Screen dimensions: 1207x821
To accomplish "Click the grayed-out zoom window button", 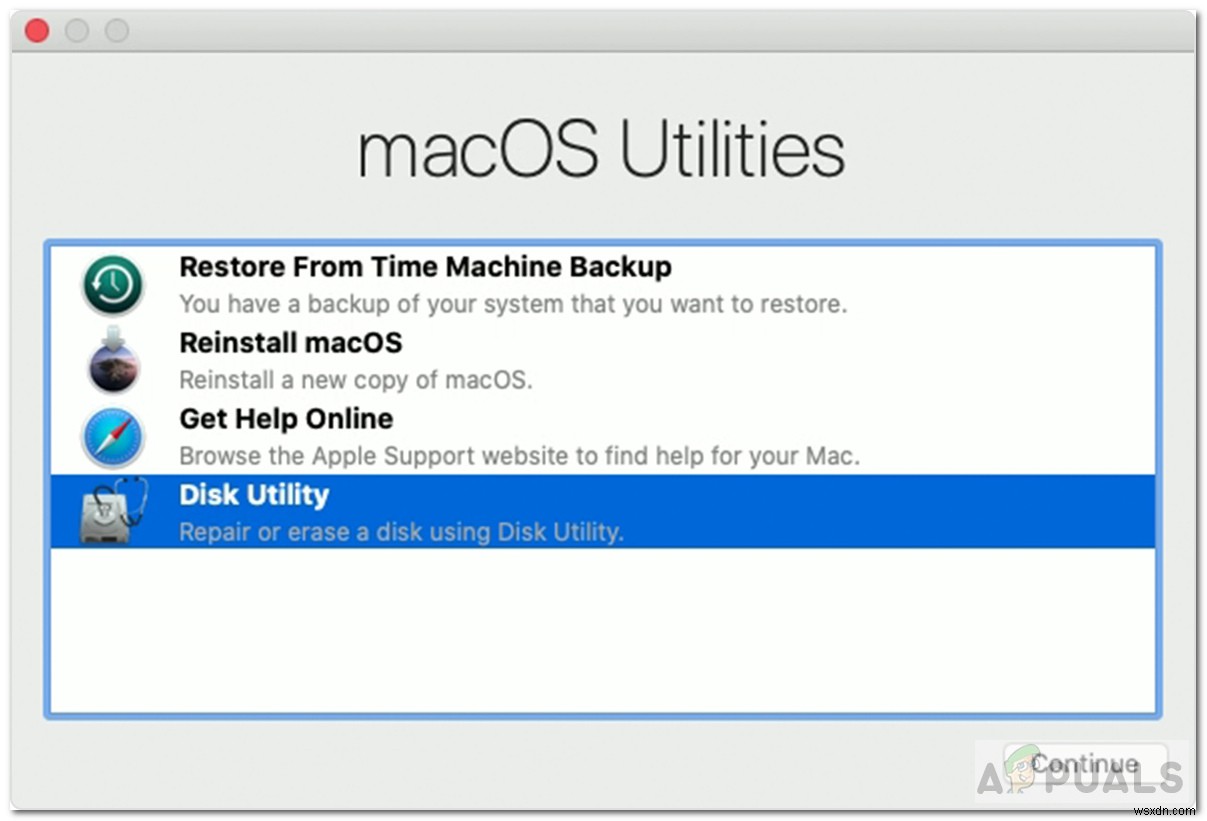I will point(117,31).
